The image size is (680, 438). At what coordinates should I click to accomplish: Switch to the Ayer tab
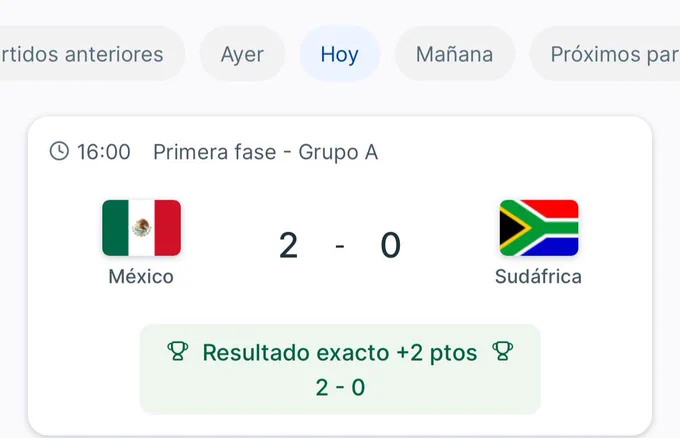pyautogui.click(x=242, y=54)
